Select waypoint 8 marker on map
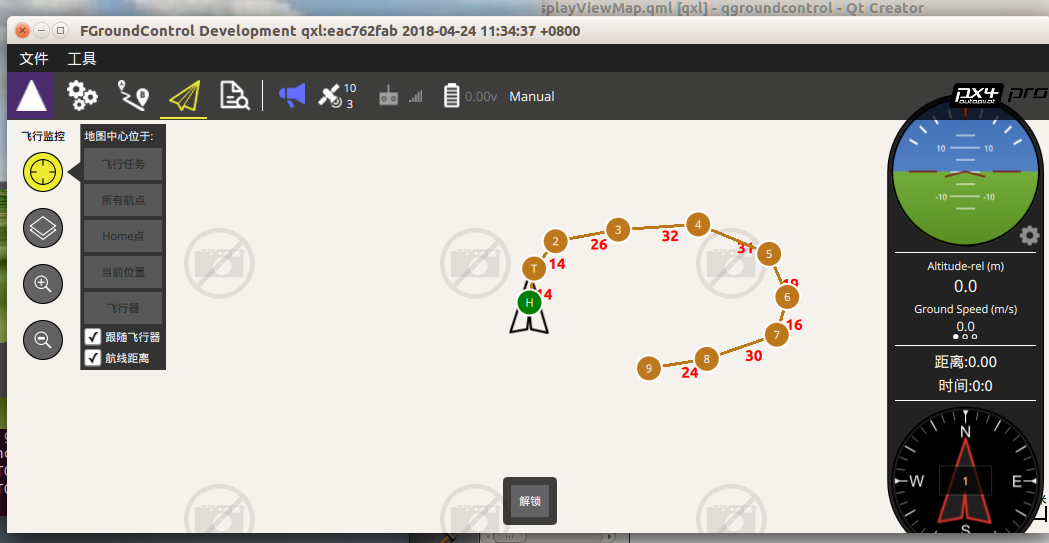The image size is (1049, 543). [706, 358]
